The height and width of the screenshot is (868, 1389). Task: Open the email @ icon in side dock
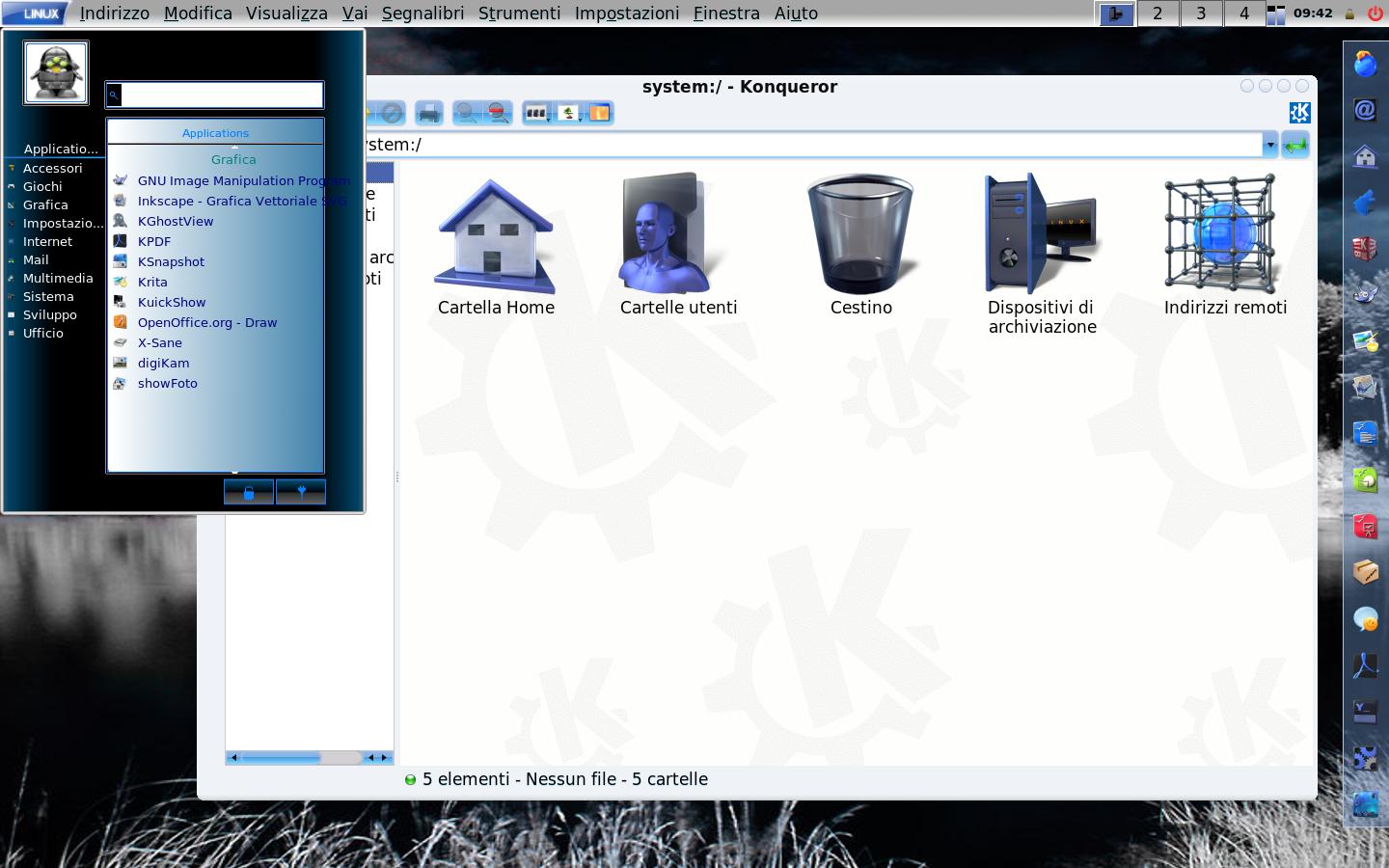[1365, 110]
